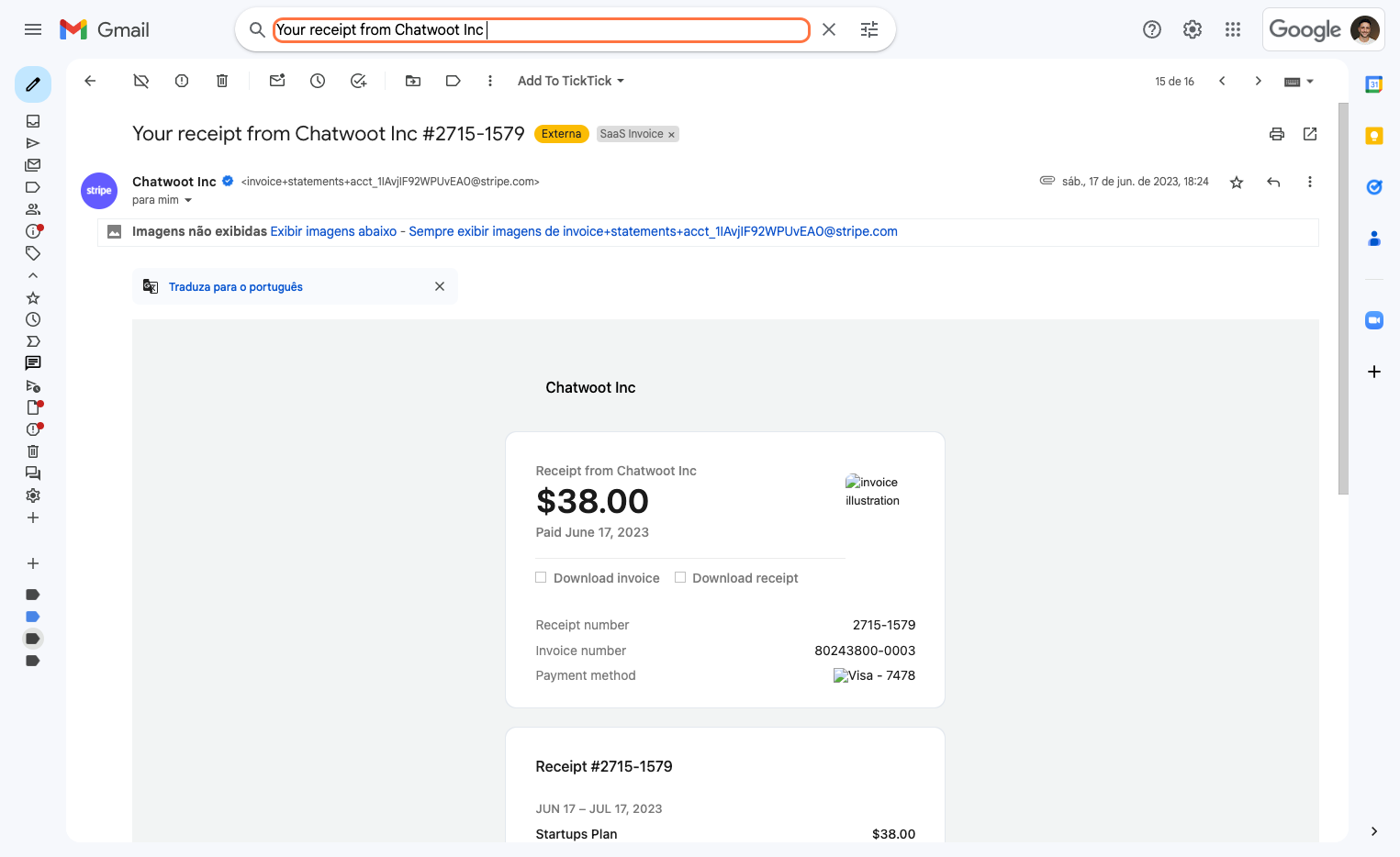Screen dimensions: 1400x857
Task: Add this email to Tasks
Action: coord(358,81)
